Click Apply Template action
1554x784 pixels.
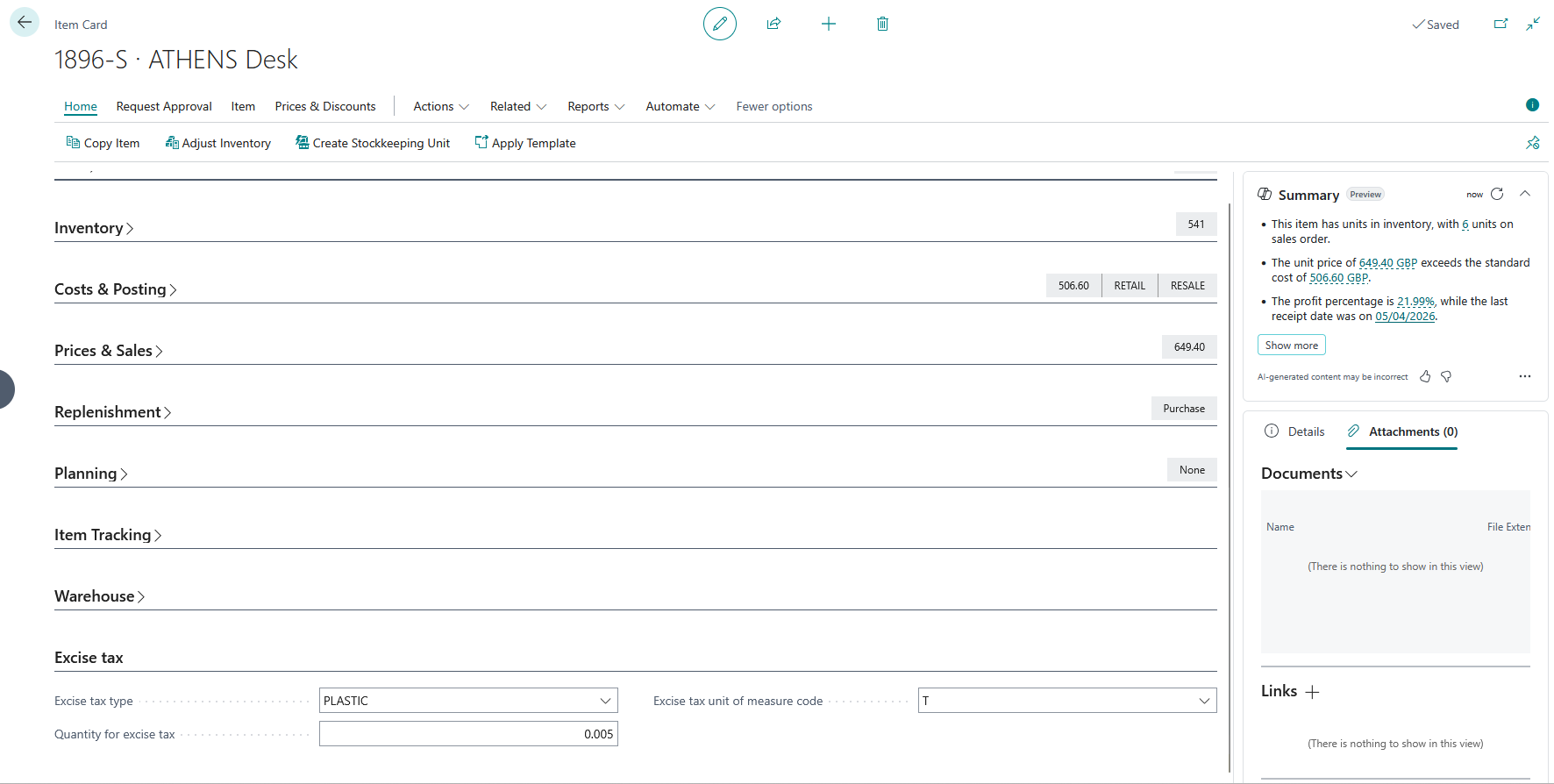[525, 143]
